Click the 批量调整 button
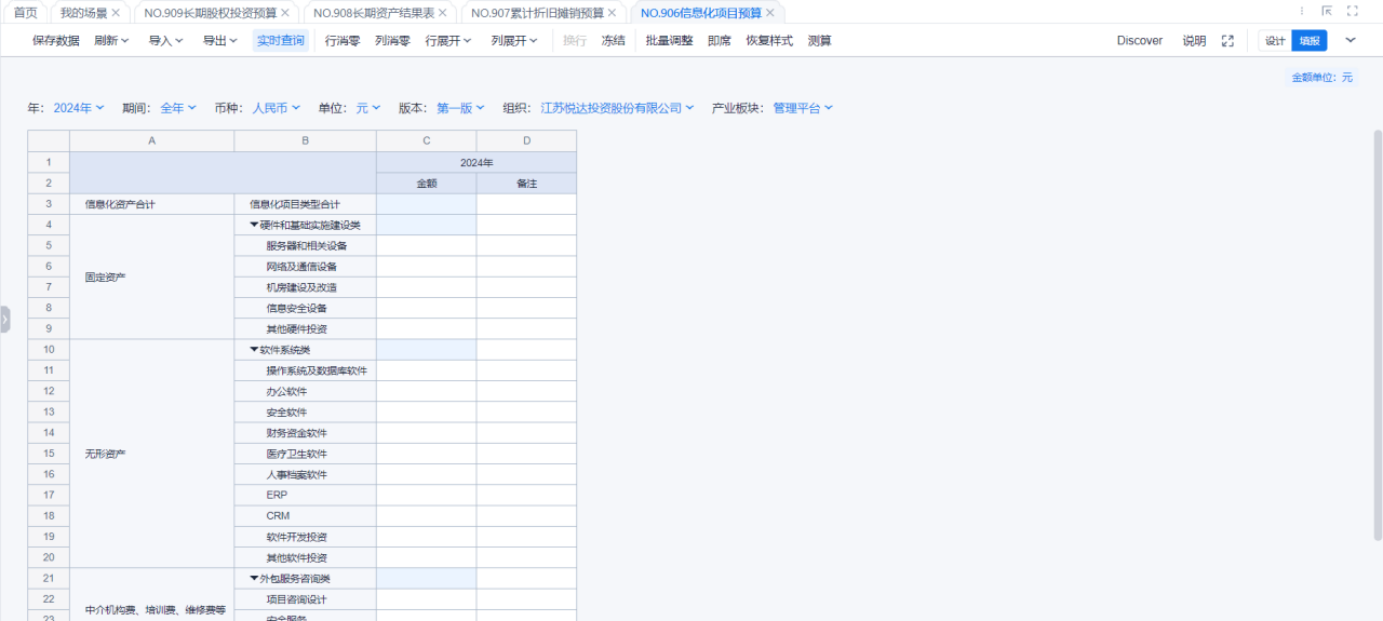This screenshot has height=621, width=1383. pyautogui.click(x=669, y=41)
